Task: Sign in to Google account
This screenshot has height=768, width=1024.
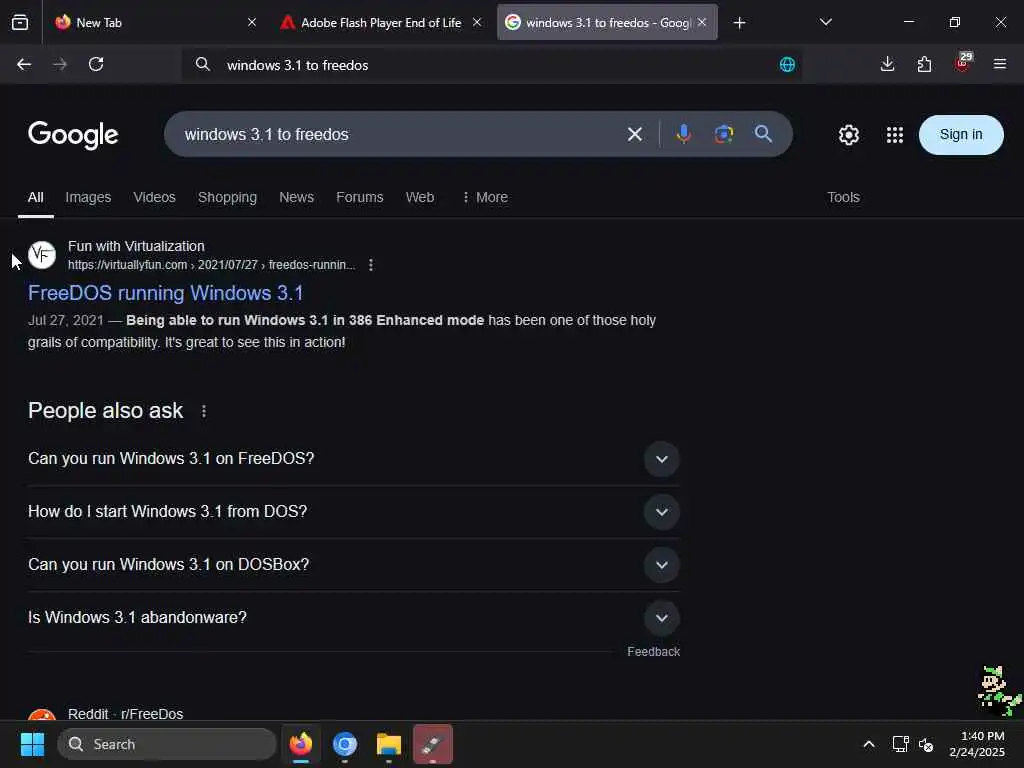Action: coord(961,135)
